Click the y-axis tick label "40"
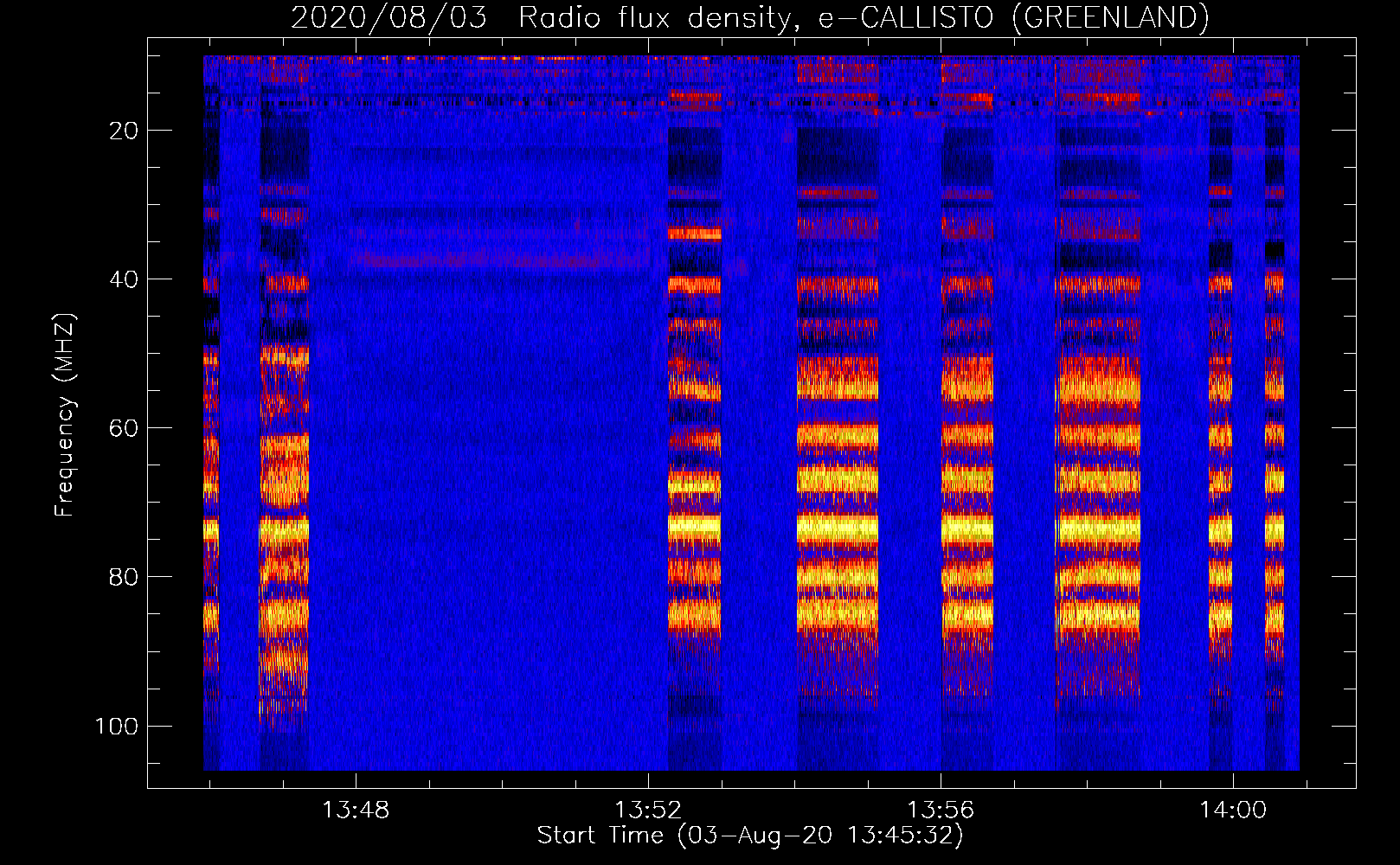Screen dimensions: 1400x865 click(x=124, y=279)
